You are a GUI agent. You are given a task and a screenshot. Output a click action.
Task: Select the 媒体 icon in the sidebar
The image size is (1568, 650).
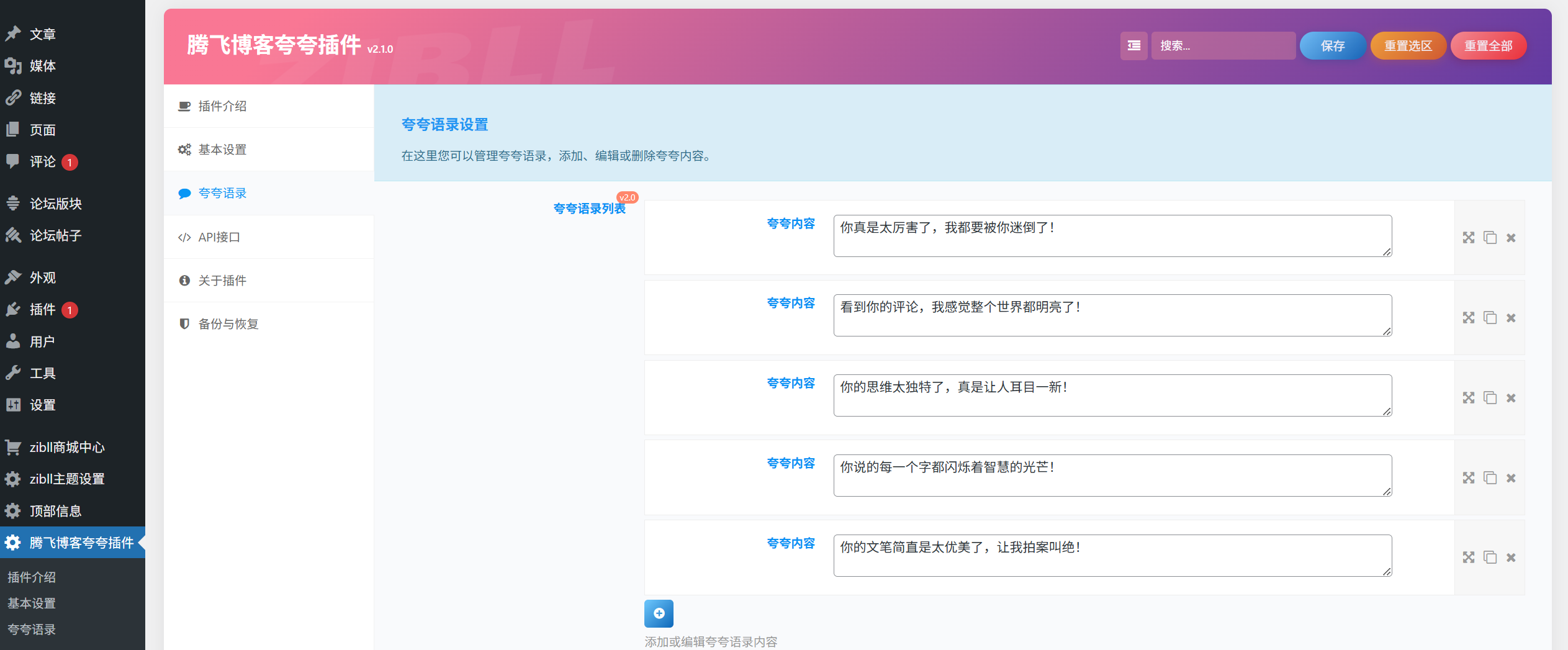tap(14, 66)
